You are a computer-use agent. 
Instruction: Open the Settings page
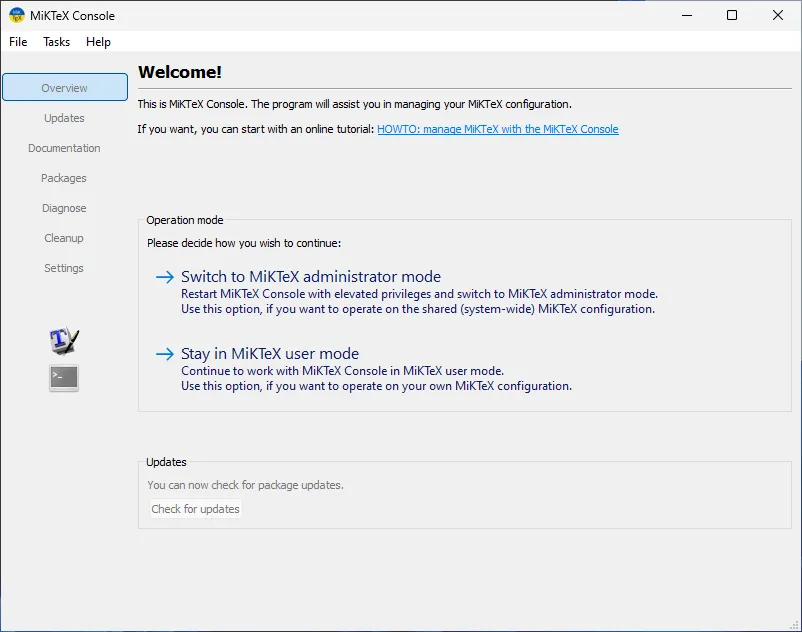pos(64,268)
